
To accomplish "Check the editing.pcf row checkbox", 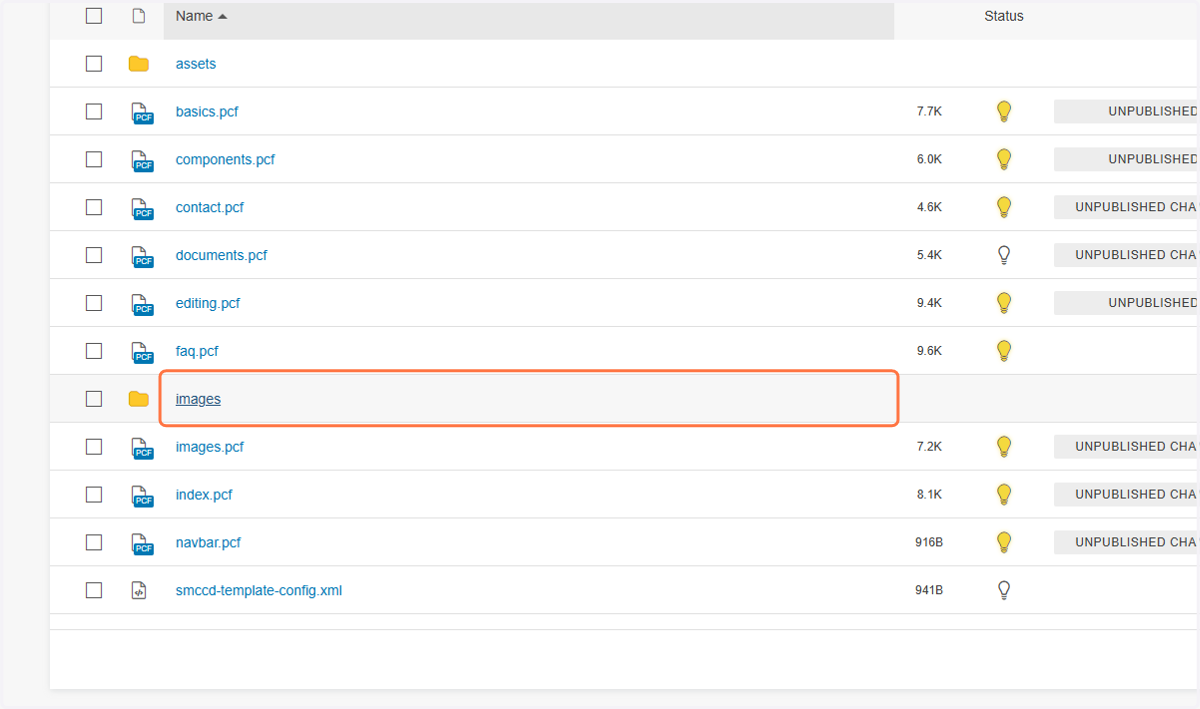I will point(94,303).
